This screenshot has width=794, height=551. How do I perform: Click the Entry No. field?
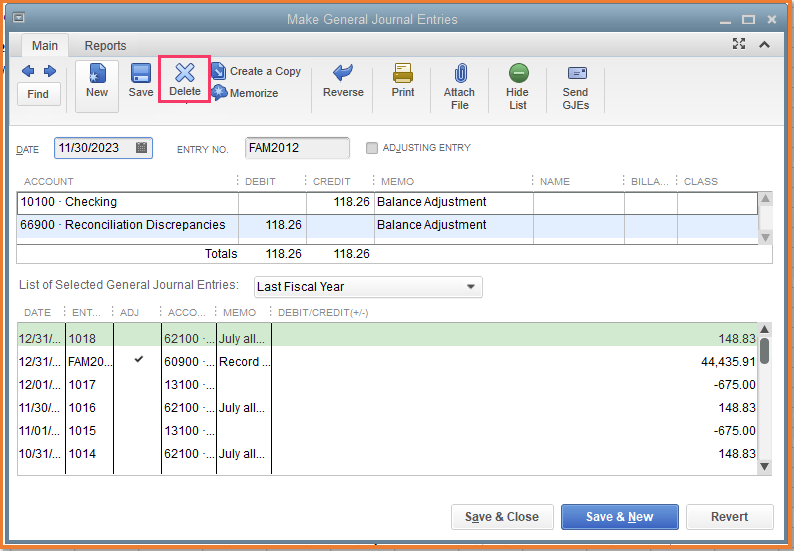[x=297, y=148]
